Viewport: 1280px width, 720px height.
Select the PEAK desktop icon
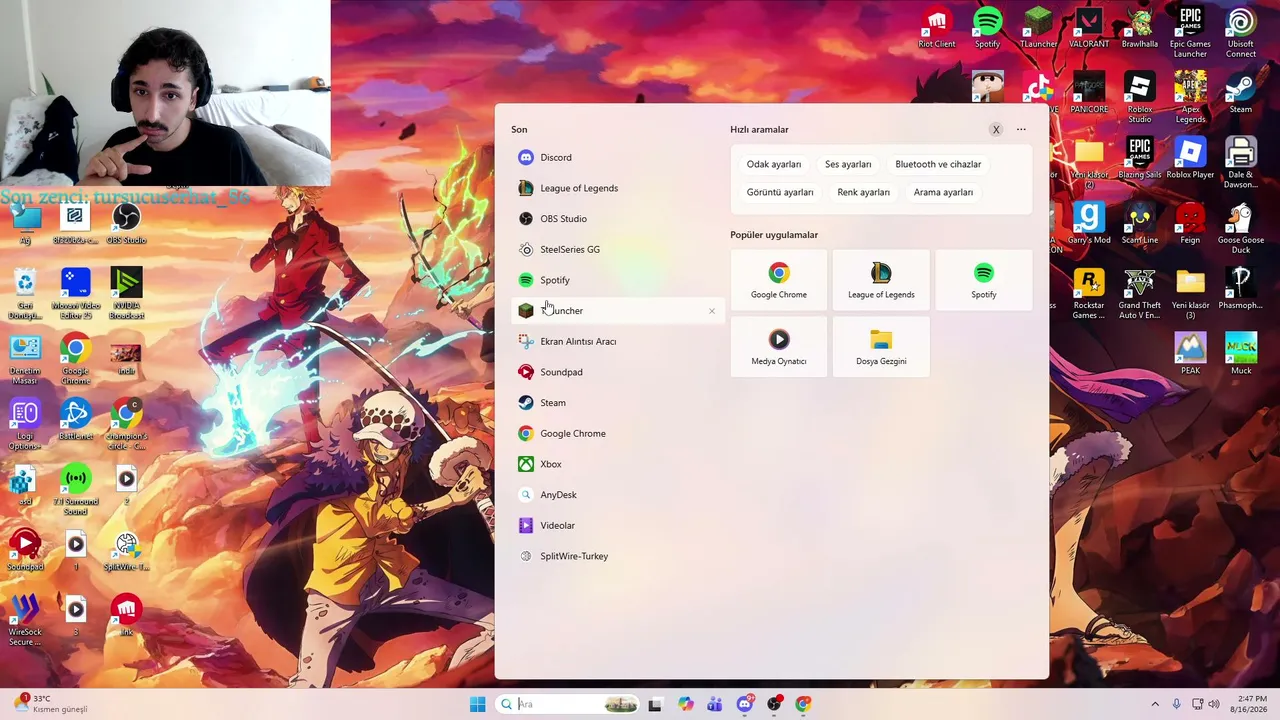[x=1190, y=354]
